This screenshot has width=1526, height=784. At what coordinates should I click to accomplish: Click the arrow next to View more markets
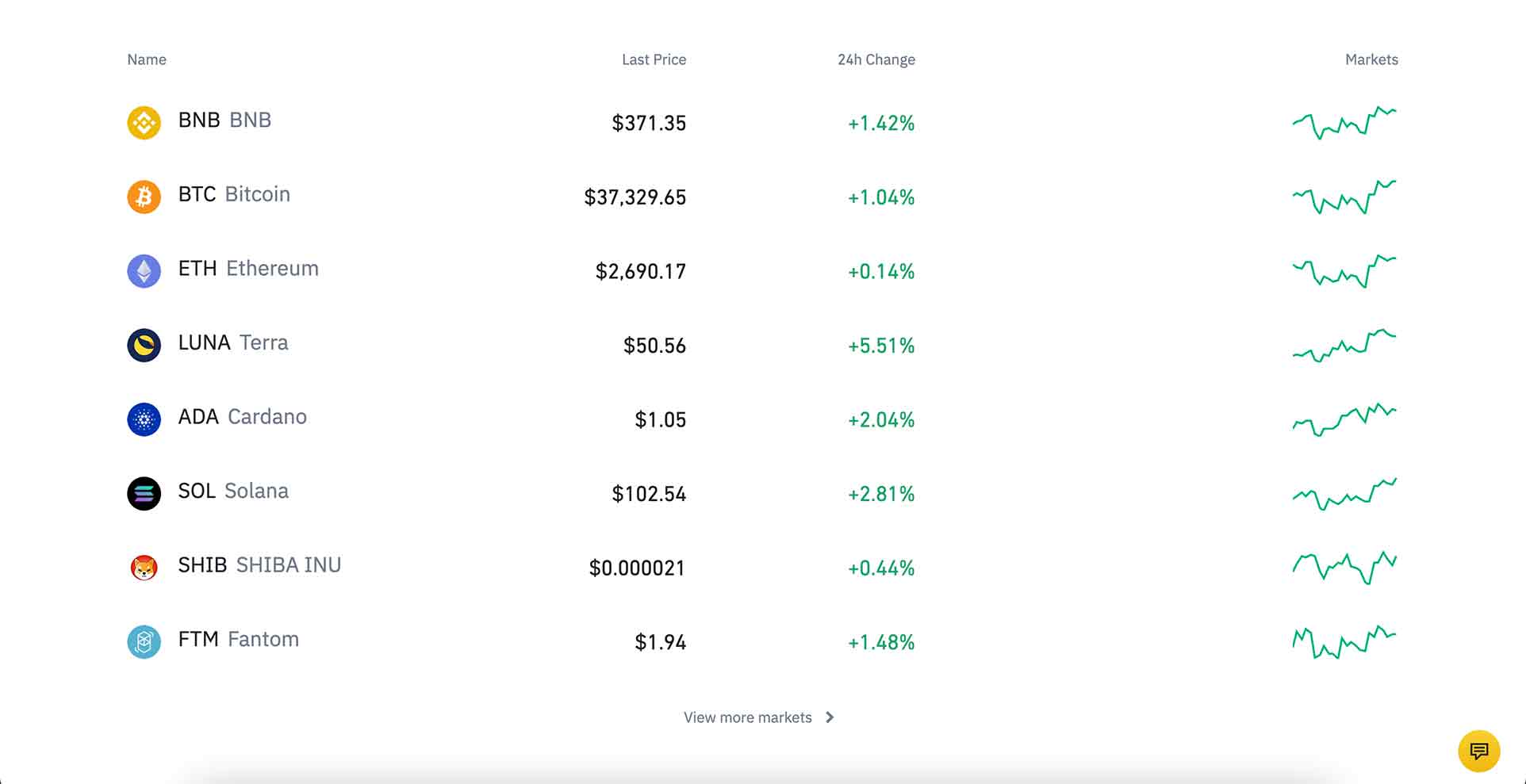click(x=830, y=717)
